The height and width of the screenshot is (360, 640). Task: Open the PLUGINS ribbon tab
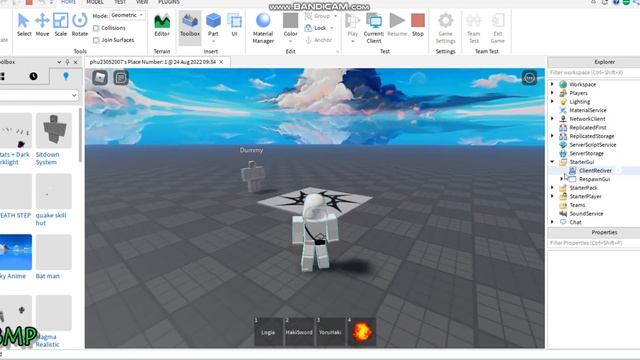click(x=169, y=2)
